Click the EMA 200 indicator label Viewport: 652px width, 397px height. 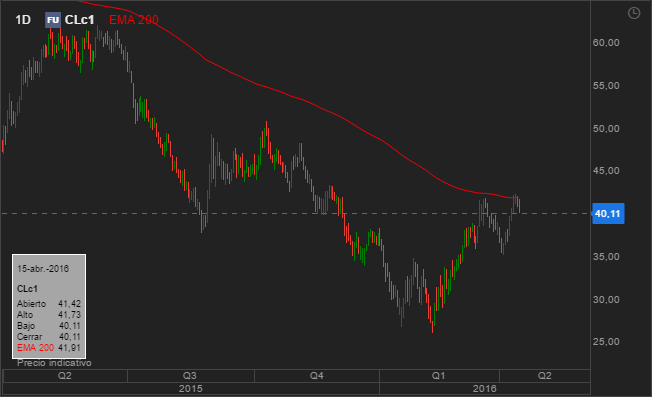(133, 20)
